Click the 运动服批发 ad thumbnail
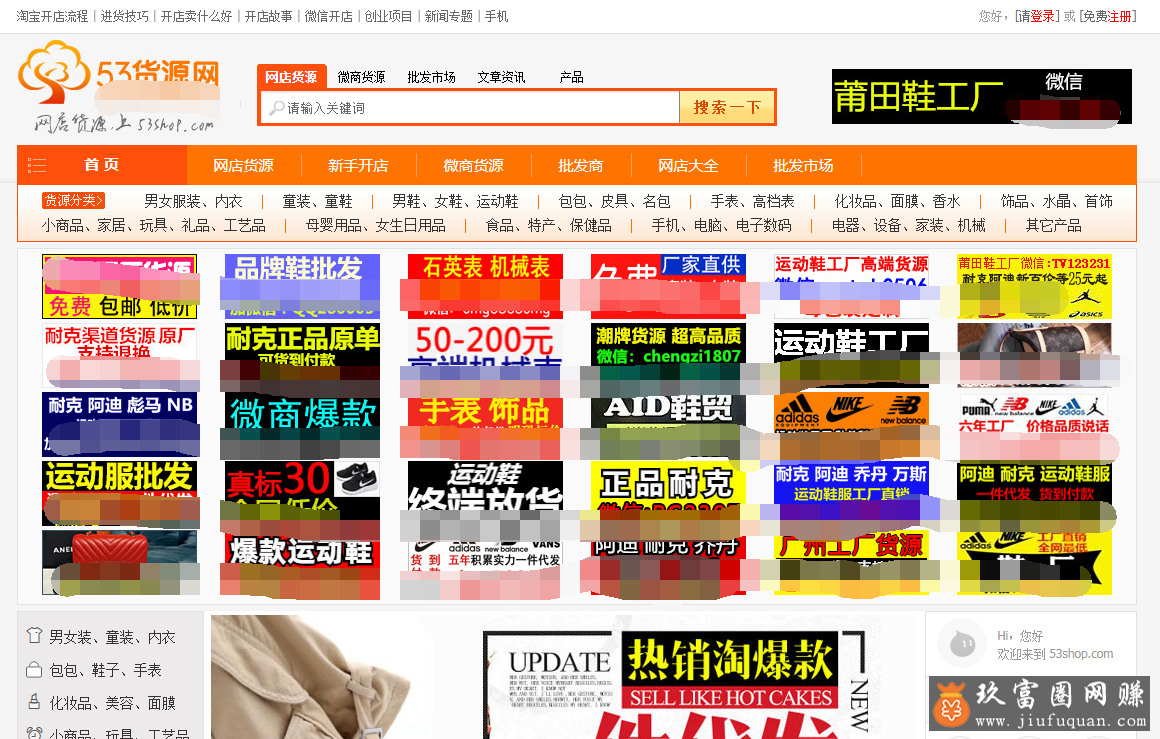Image resolution: width=1160 pixels, height=739 pixels. click(120, 493)
